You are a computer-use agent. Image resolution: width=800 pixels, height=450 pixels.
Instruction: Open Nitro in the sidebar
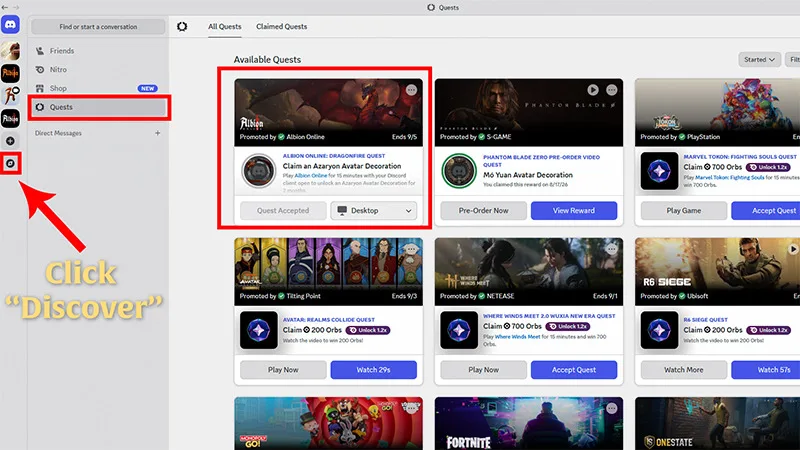[x=98, y=69]
